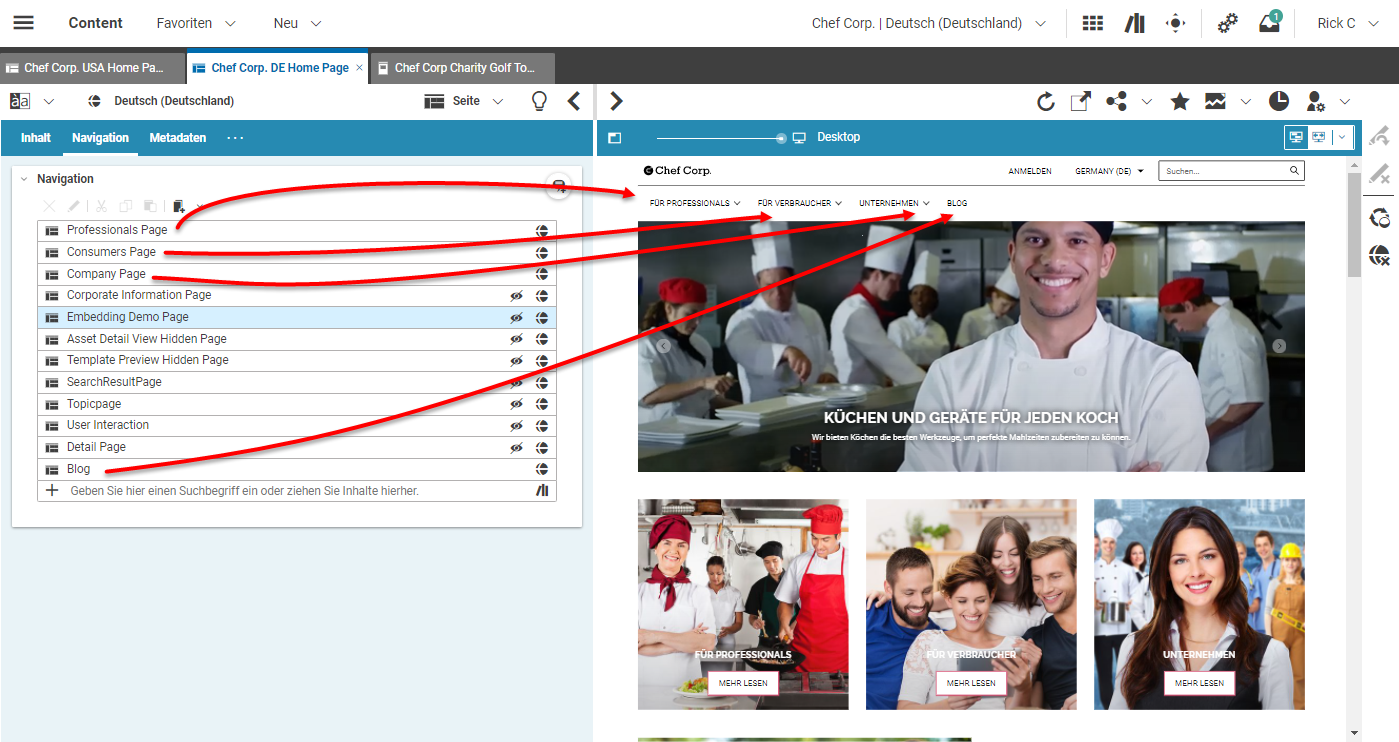Toggle hidden eye icon on Detail Page

tap(516, 448)
